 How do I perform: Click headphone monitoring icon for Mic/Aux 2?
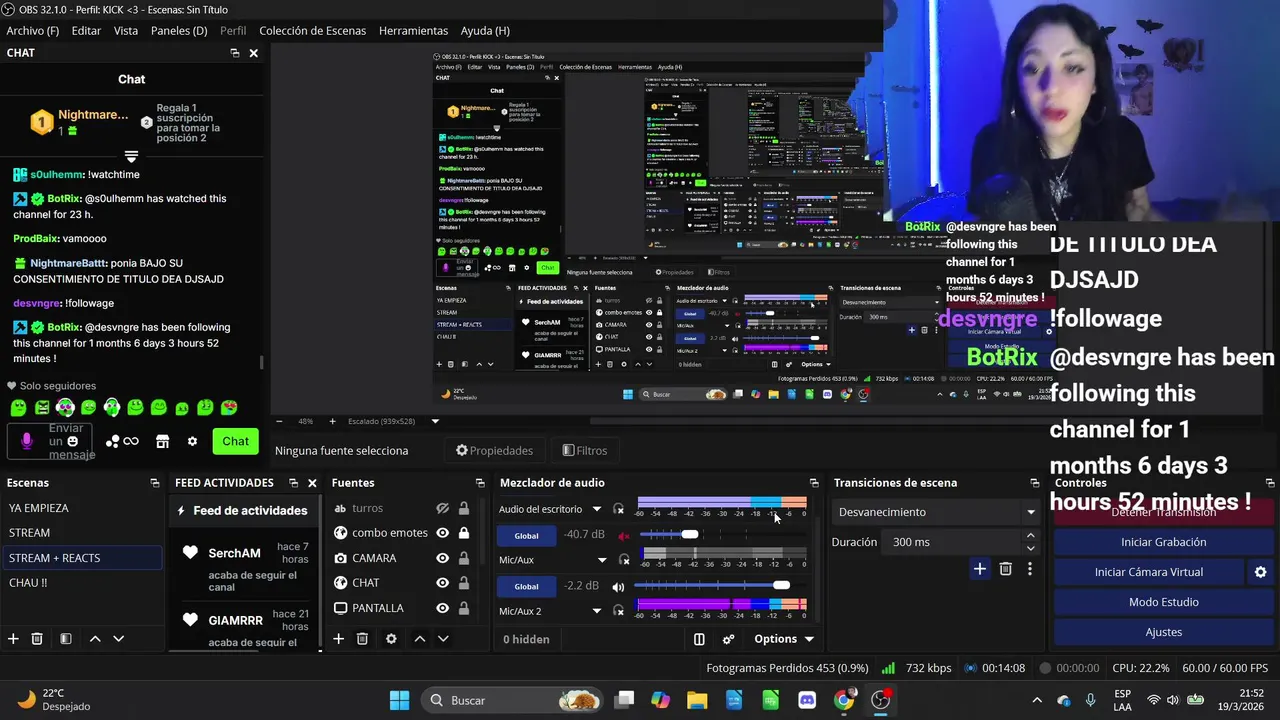click(619, 611)
